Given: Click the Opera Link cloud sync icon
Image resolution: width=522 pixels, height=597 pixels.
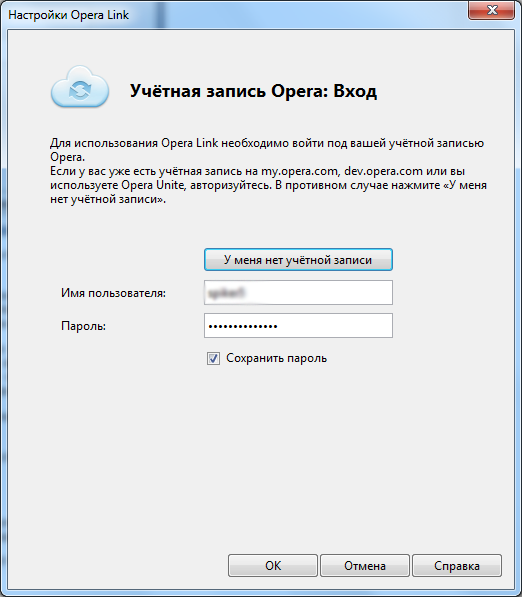Looking at the screenshot, I should click(x=80, y=87).
